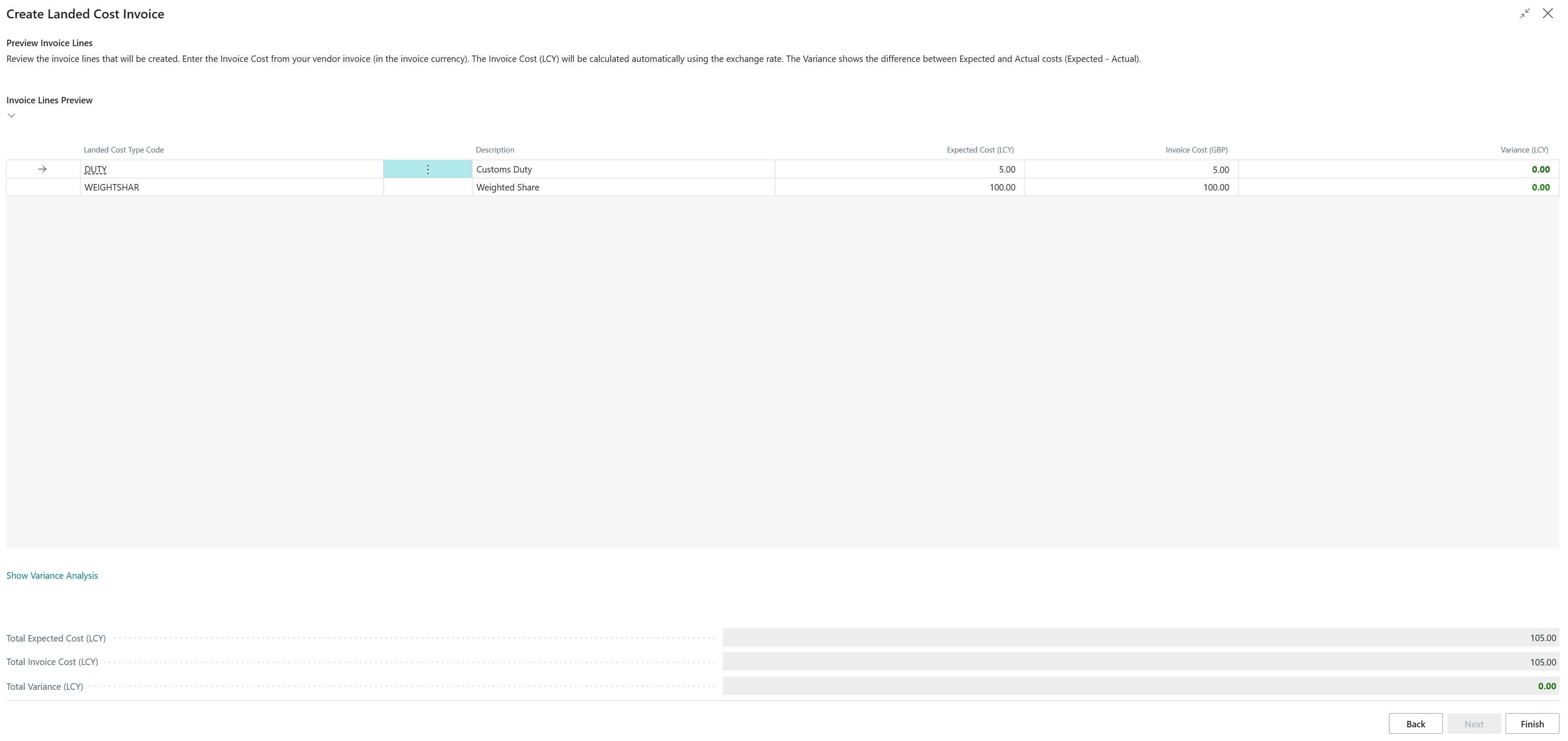Click the Description column header

point(495,150)
